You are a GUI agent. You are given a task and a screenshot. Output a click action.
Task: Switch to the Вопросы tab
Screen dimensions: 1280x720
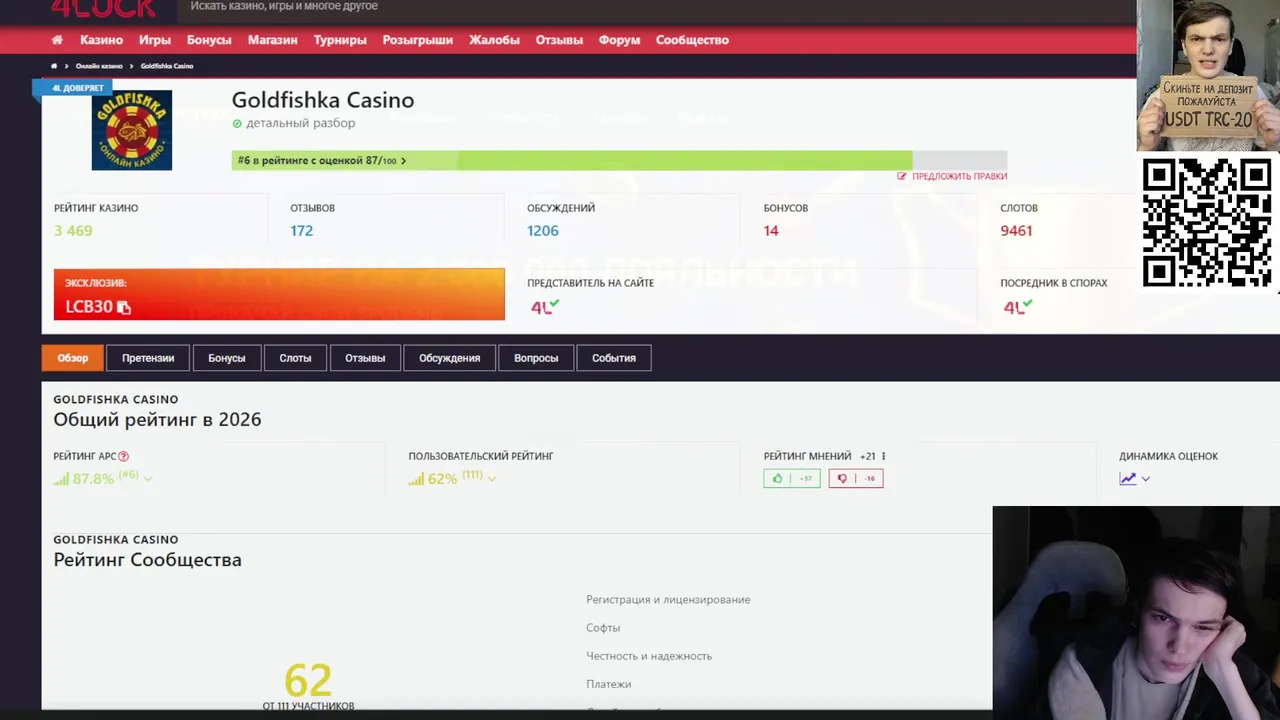click(x=536, y=358)
